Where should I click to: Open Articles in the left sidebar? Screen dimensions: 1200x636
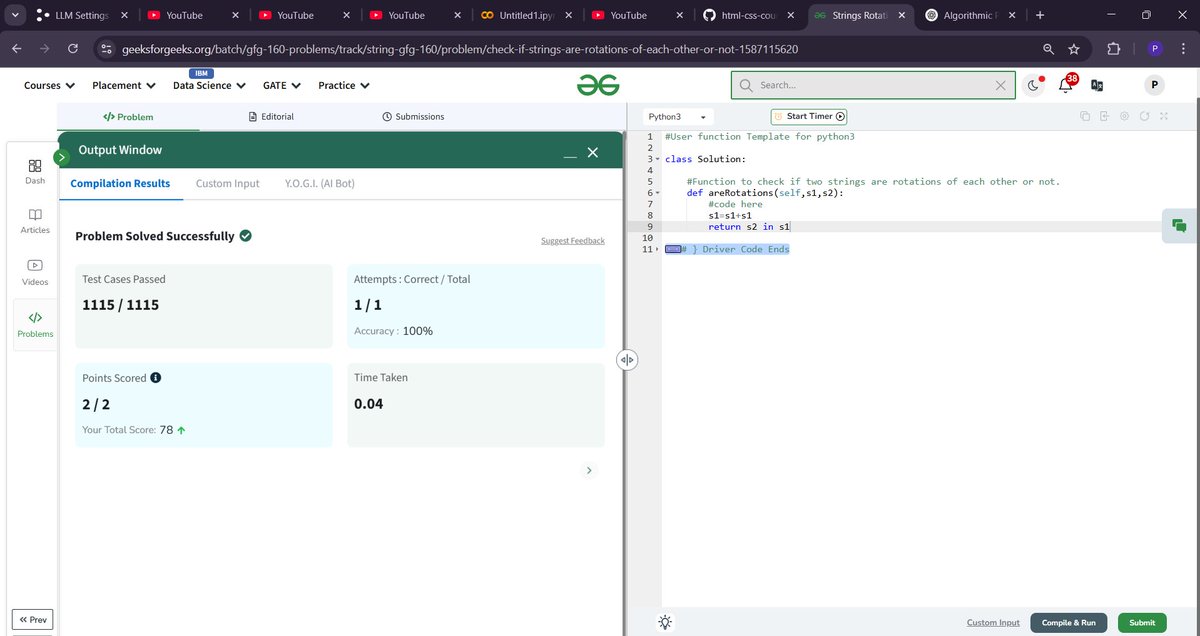point(35,222)
